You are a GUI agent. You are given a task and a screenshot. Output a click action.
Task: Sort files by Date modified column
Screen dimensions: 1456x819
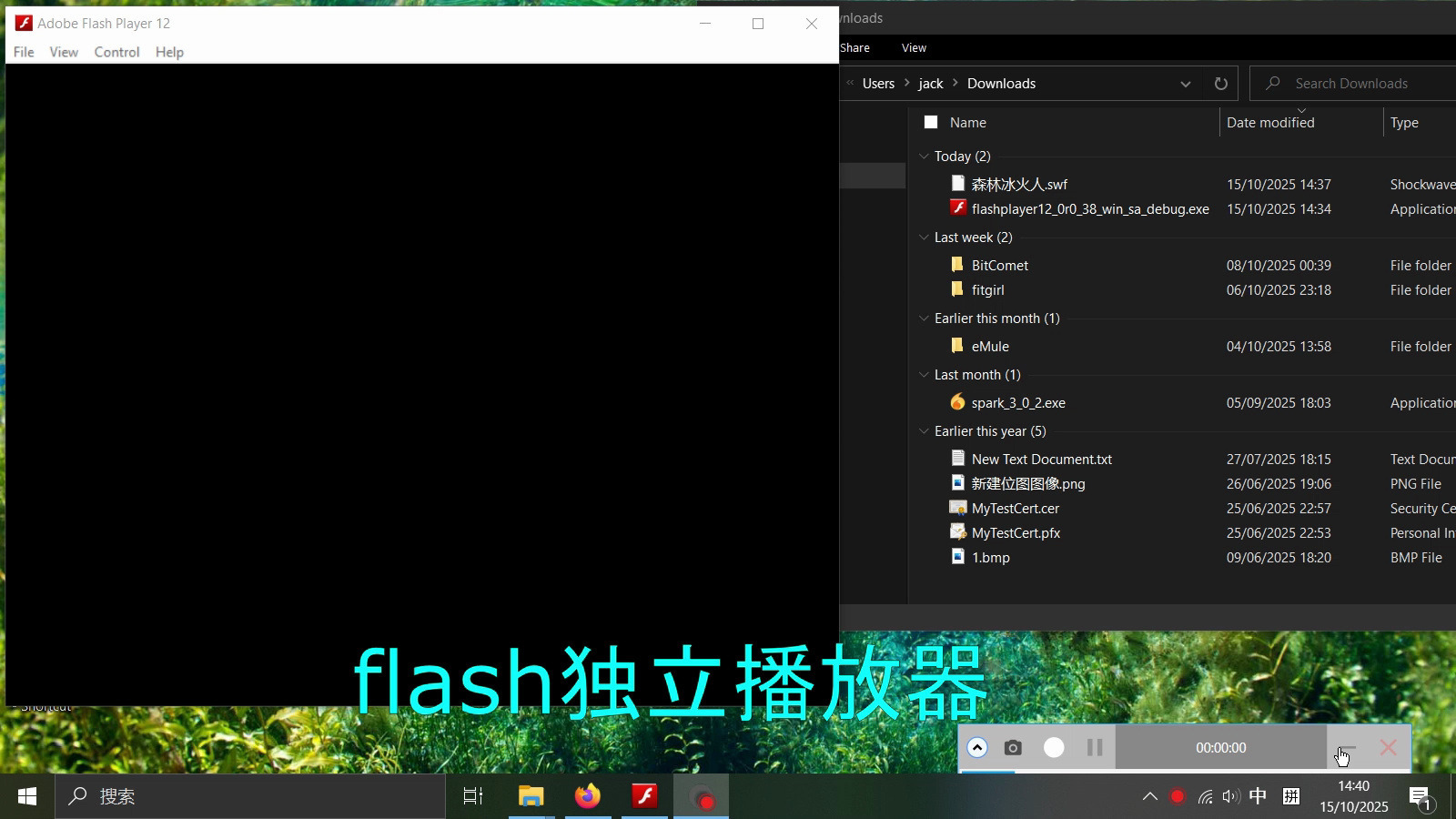tap(1270, 123)
